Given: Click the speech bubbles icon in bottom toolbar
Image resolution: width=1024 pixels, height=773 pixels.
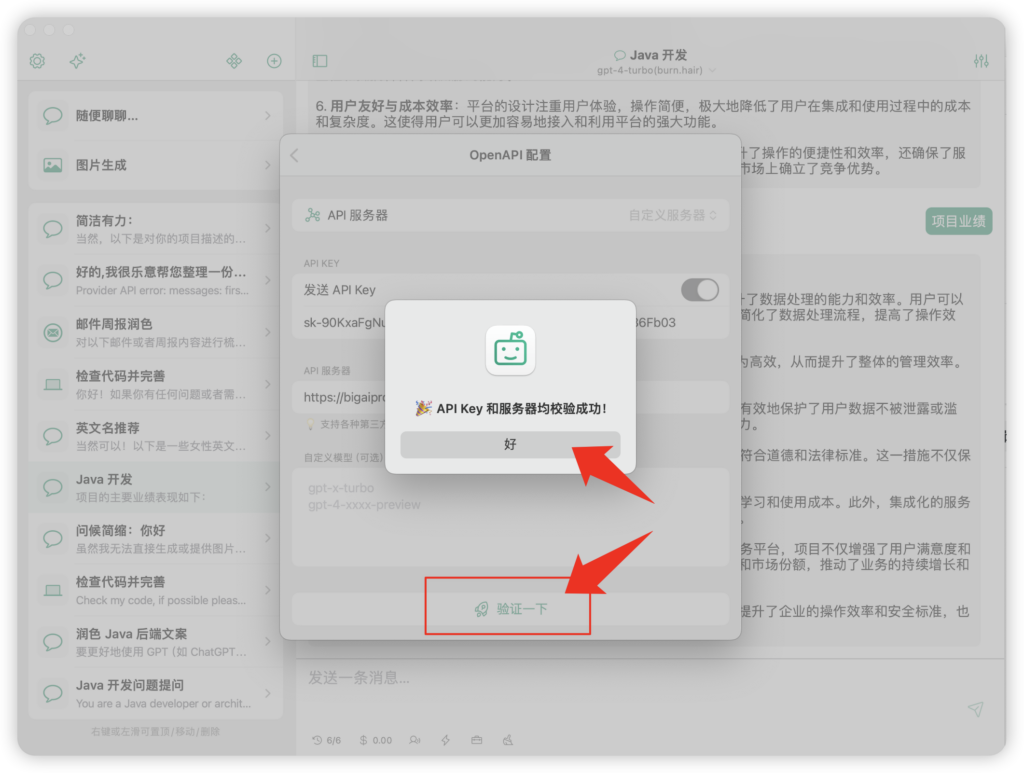Looking at the screenshot, I should tap(415, 740).
